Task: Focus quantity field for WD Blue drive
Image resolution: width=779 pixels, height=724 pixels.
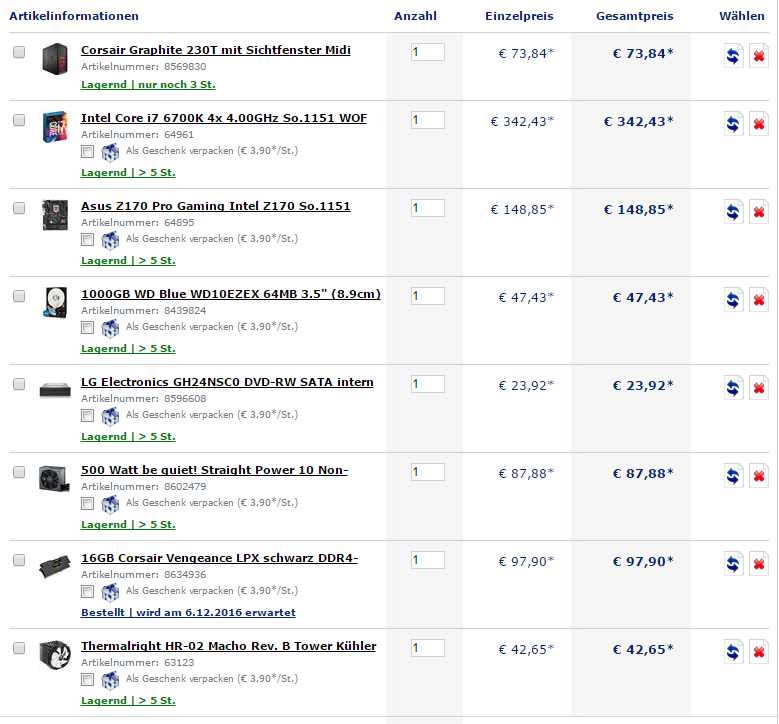Action: [x=428, y=296]
